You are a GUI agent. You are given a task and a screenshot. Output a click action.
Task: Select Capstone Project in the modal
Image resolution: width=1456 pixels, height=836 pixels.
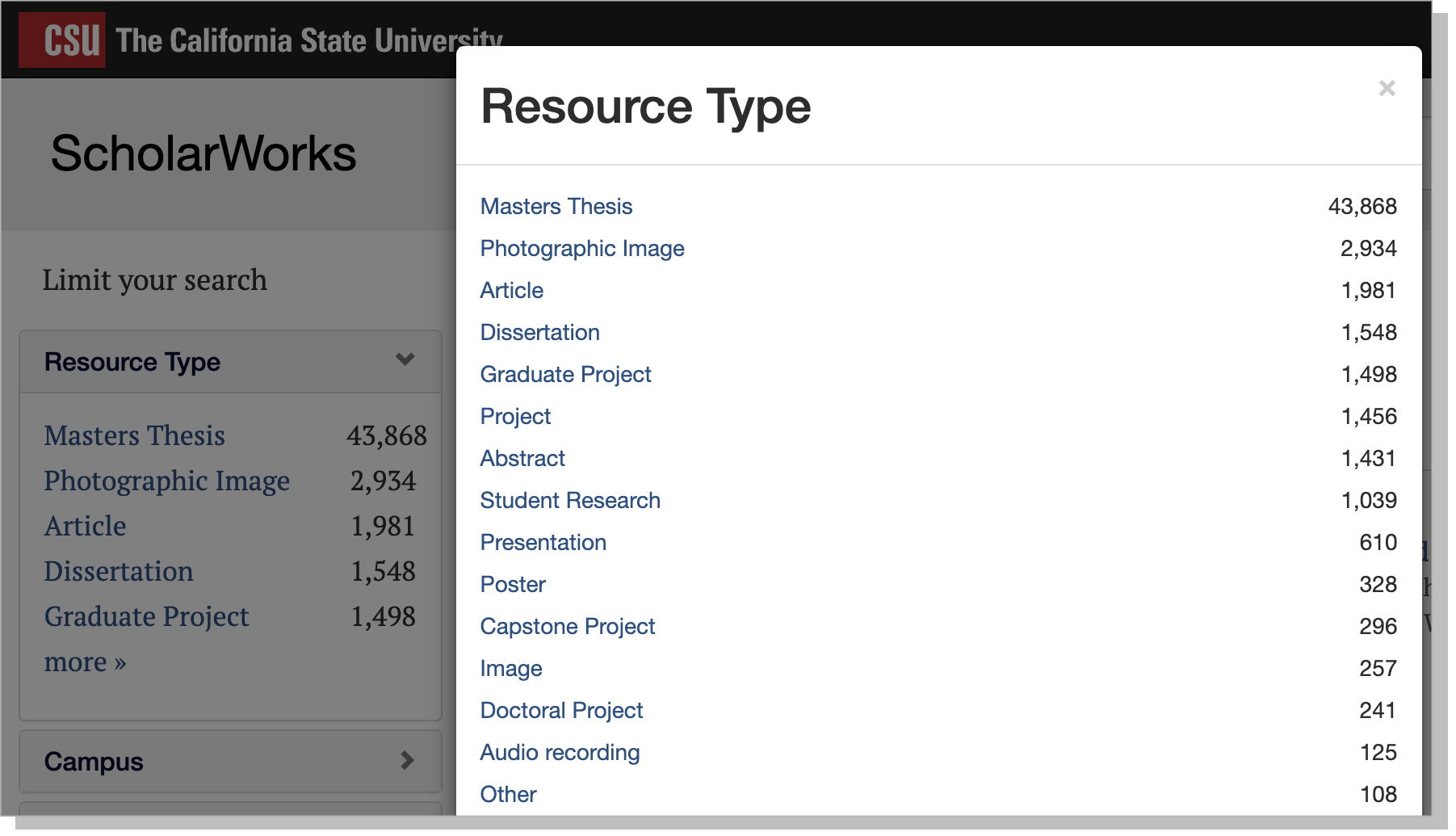567,626
